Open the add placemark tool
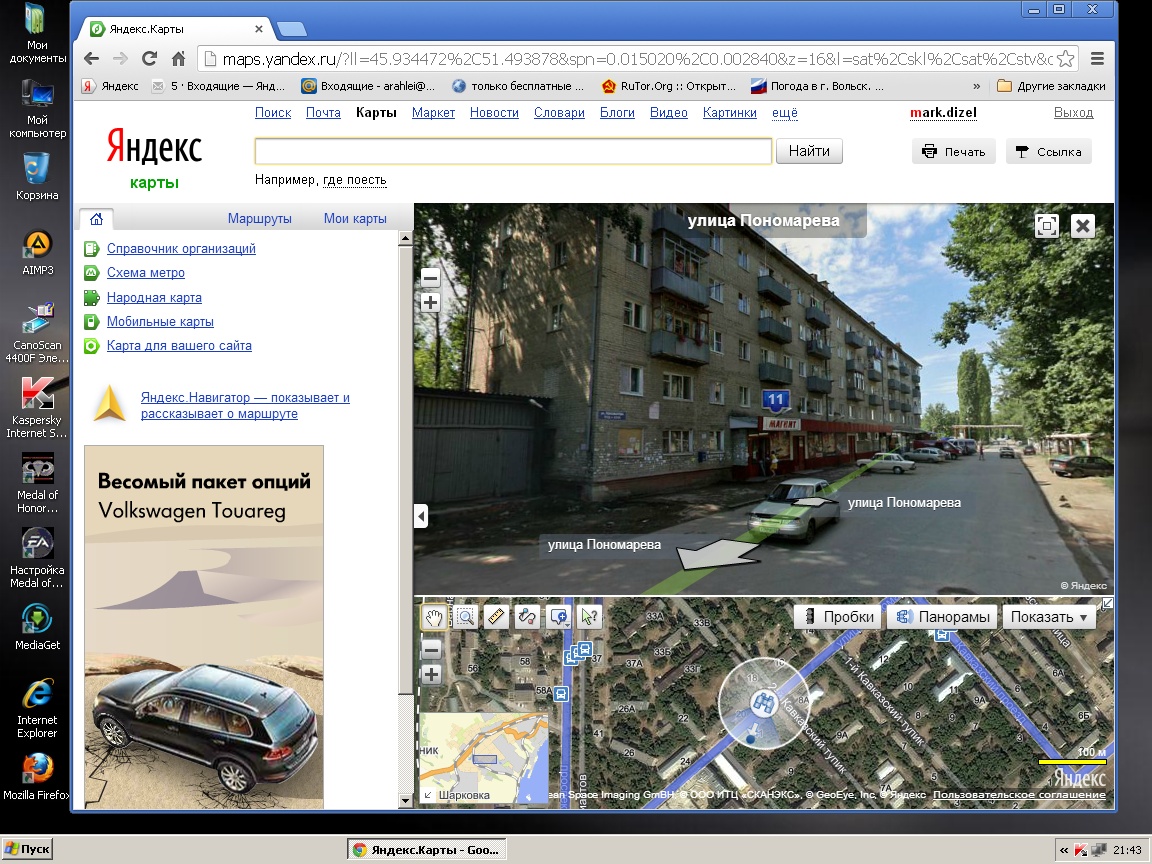The width and height of the screenshot is (1152, 864). tap(559, 616)
